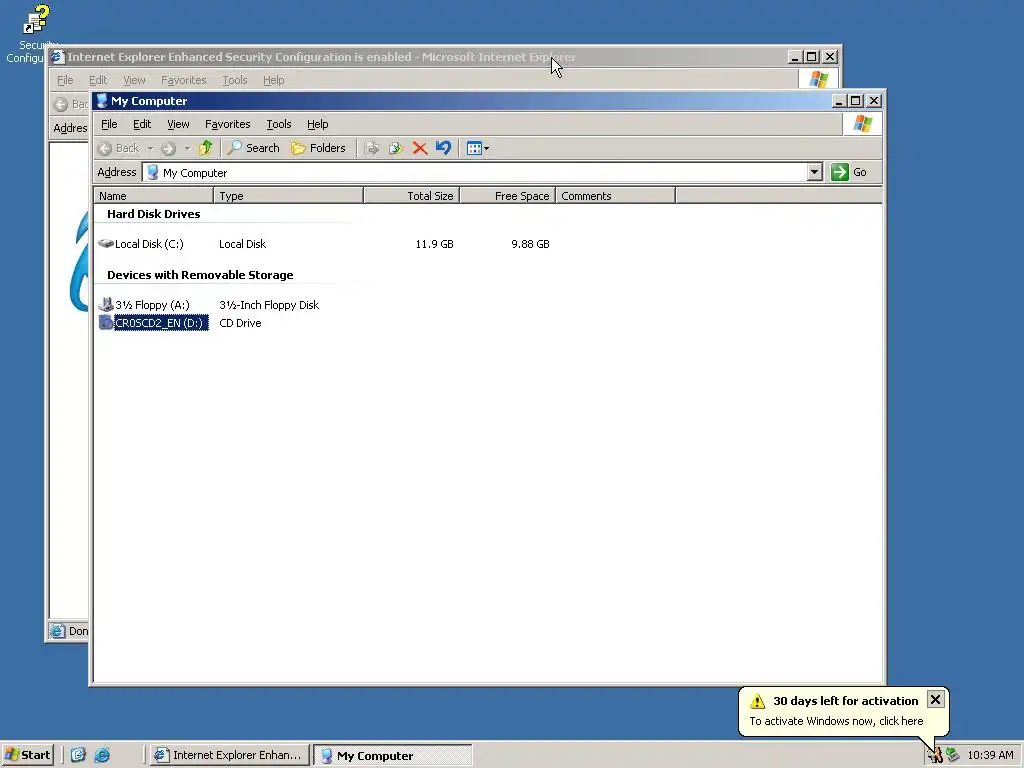Click the 9.88 GB free space value
This screenshot has height=768, width=1024.
[x=530, y=244]
